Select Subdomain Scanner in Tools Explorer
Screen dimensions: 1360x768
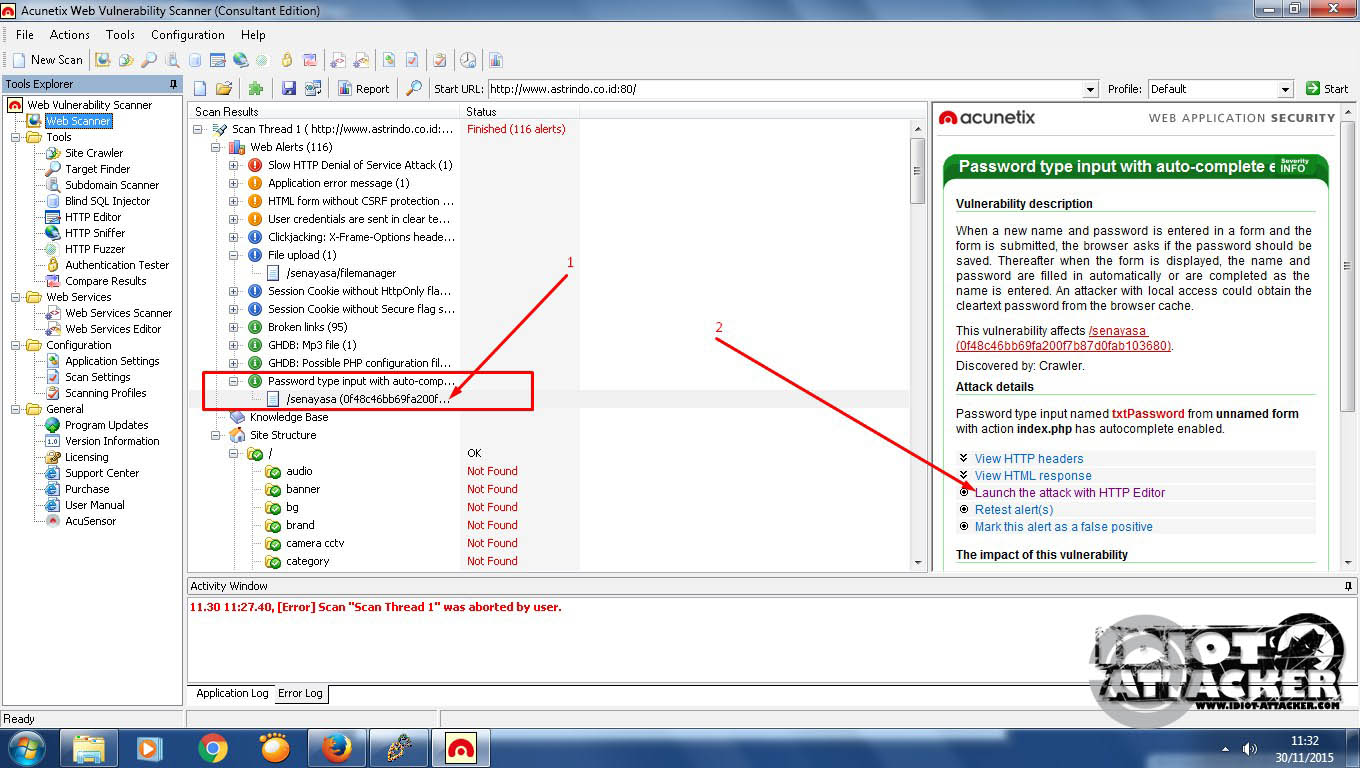click(x=112, y=185)
